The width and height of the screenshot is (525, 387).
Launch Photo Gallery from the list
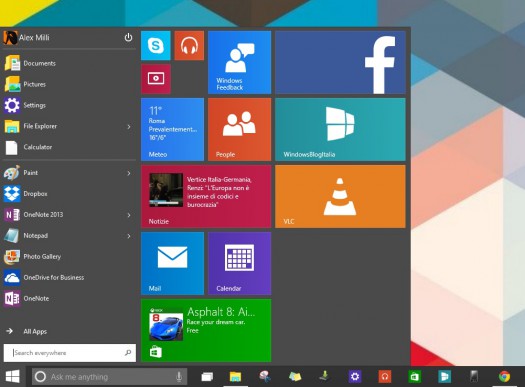click(69, 256)
